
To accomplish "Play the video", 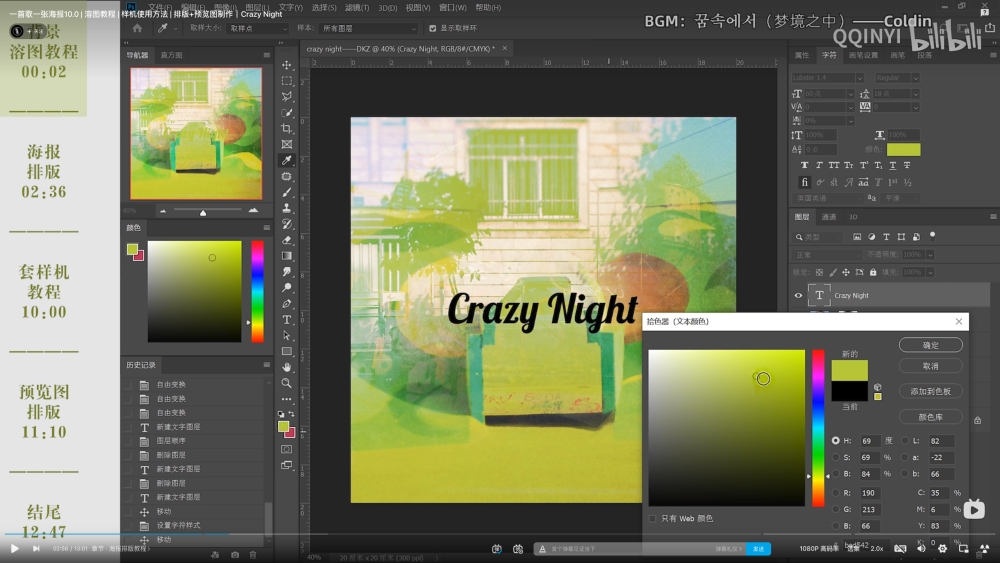I will [15, 548].
